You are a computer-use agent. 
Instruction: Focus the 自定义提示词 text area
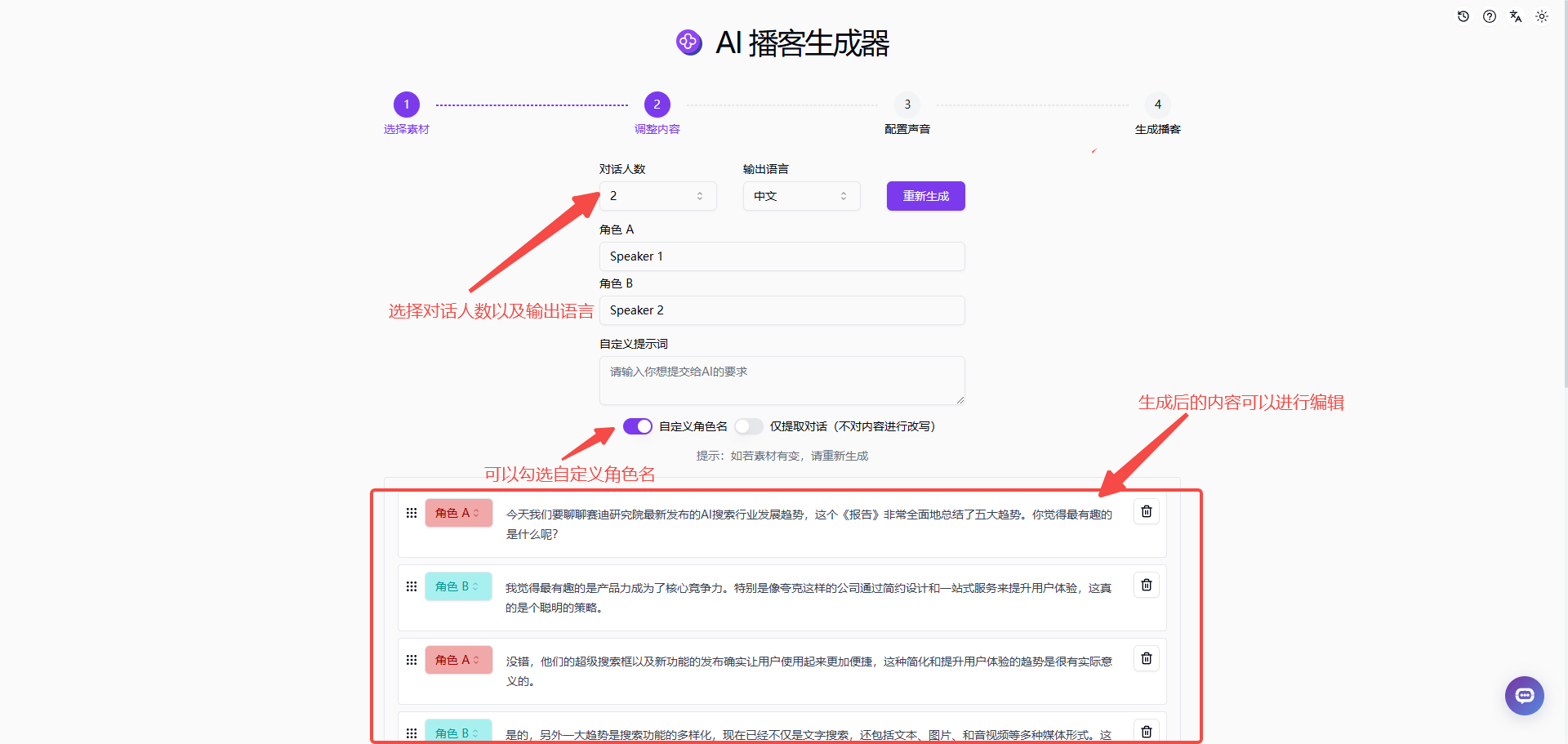coord(782,381)
